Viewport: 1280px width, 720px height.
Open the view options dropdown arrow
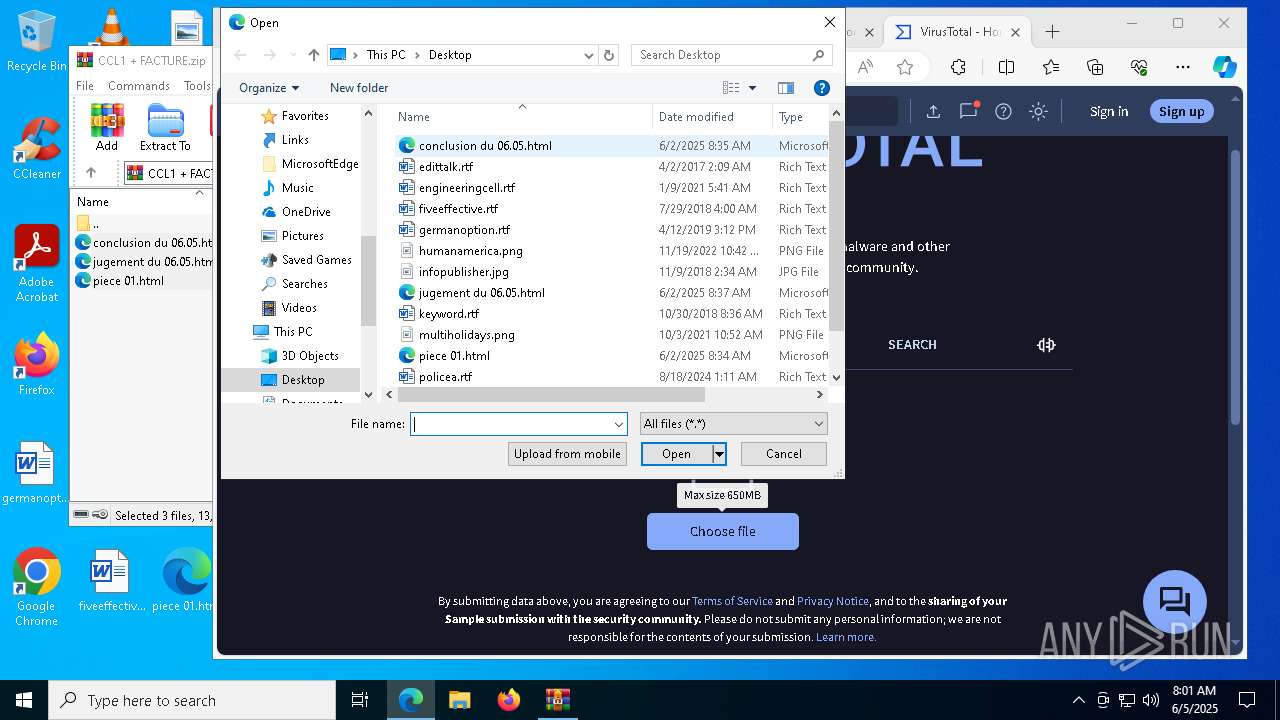pyautogui.click(x=752, y=88)
